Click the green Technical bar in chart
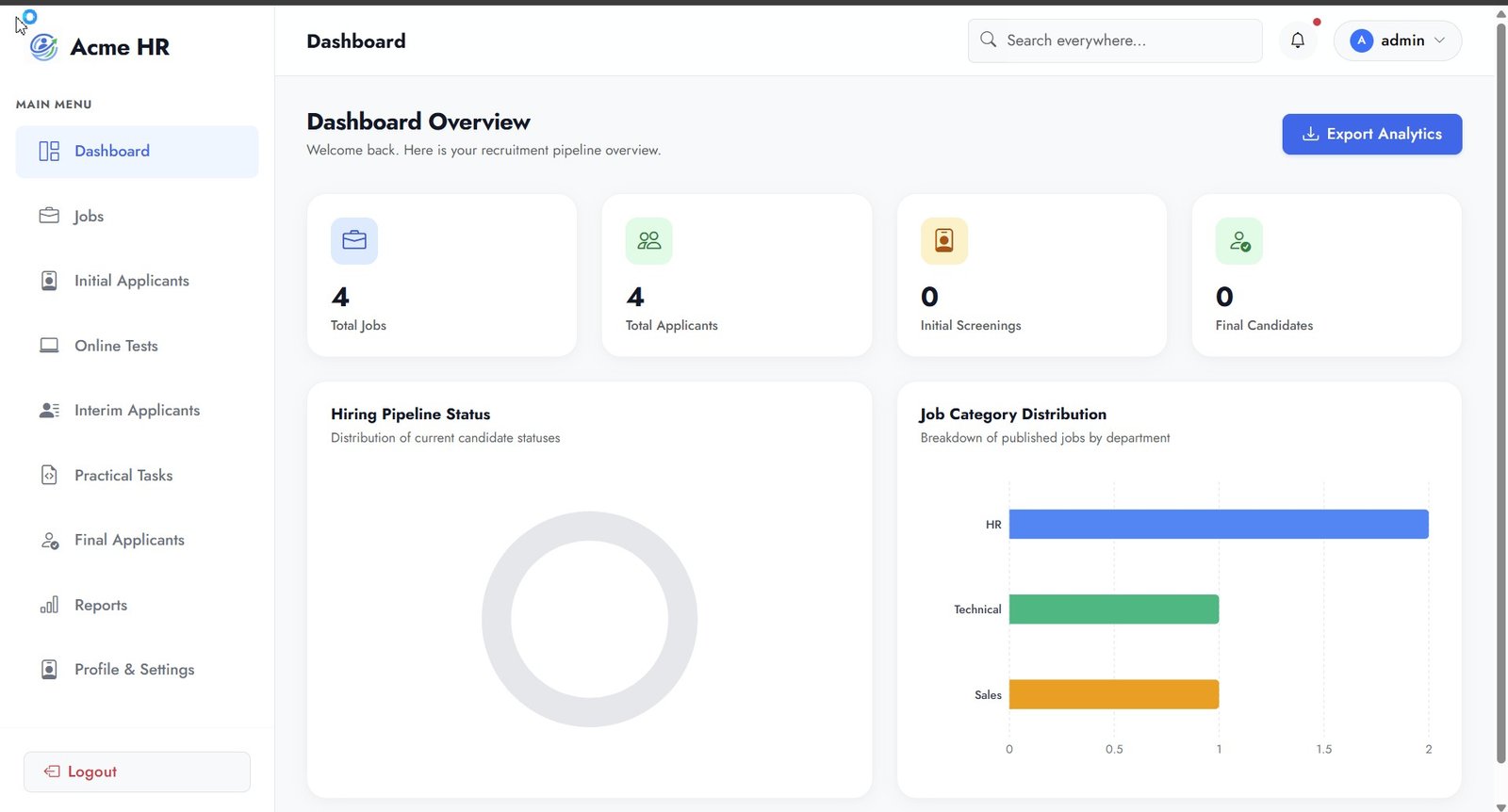The image size is (1508, 812). point(1114,609)
